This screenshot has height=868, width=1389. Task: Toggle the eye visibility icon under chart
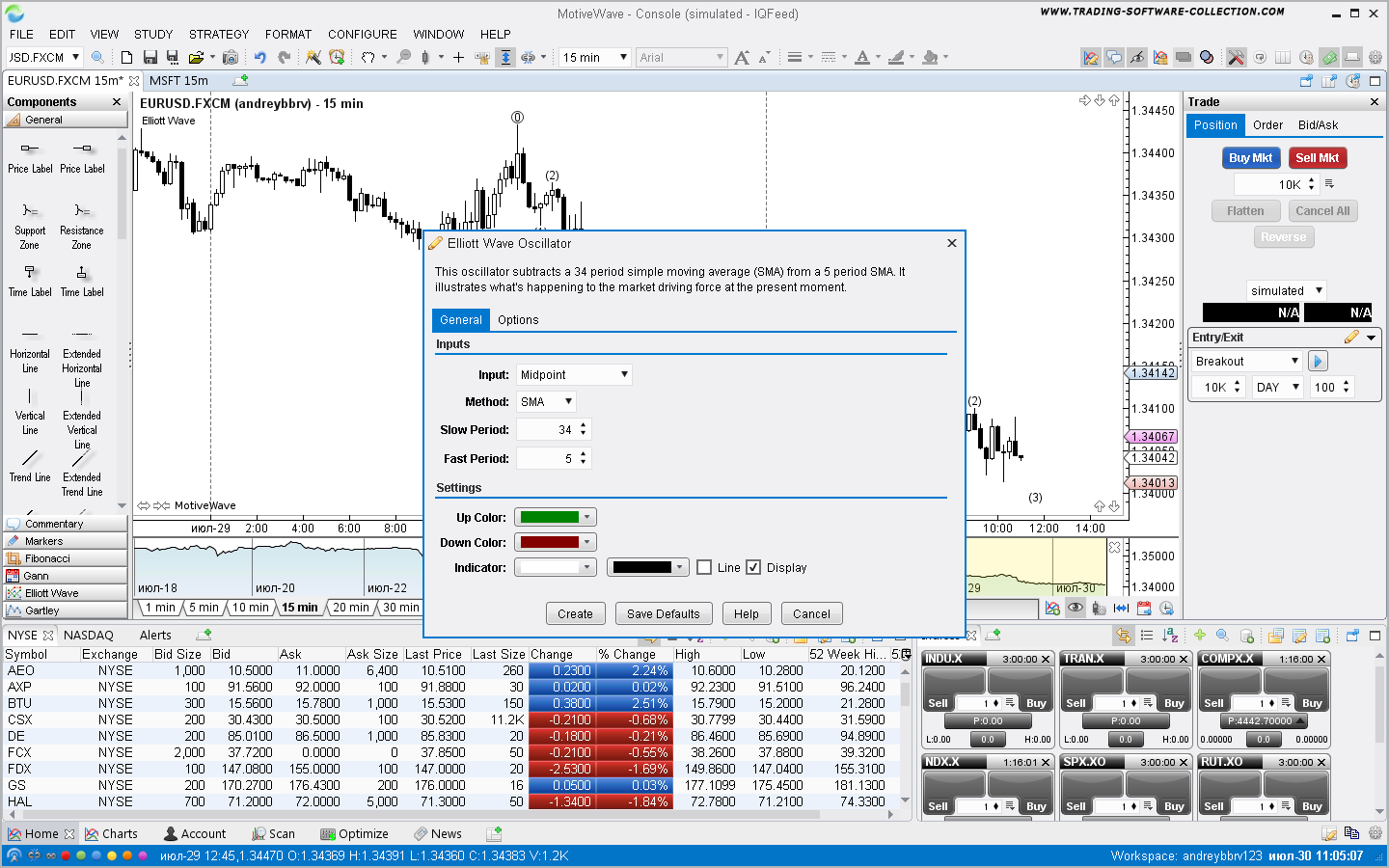click(1075, 609)
